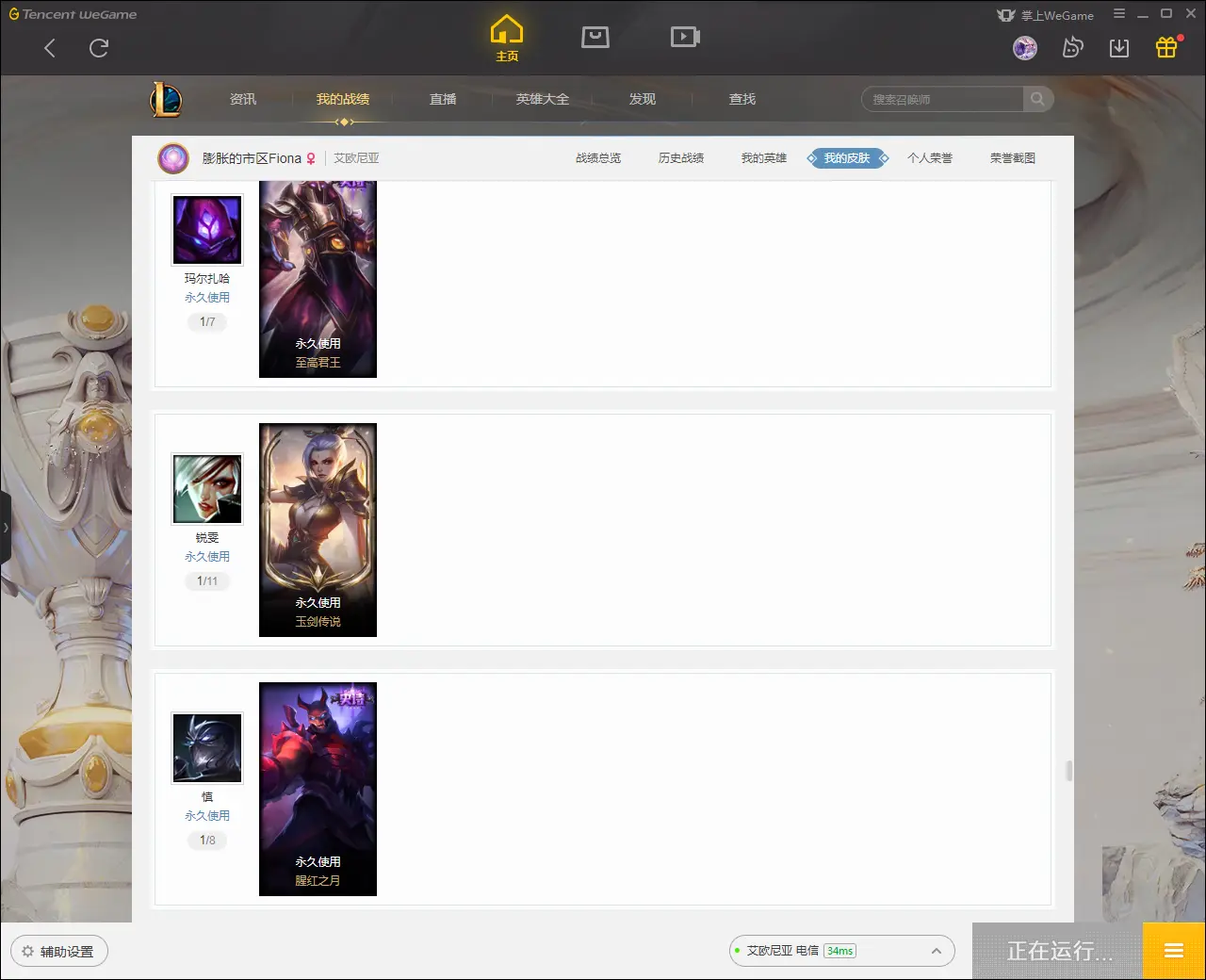The height and width of the screenshot is (980, 1206).
Task: Click 永久使用 under 锐雯
Action: (x=207, y=557)
